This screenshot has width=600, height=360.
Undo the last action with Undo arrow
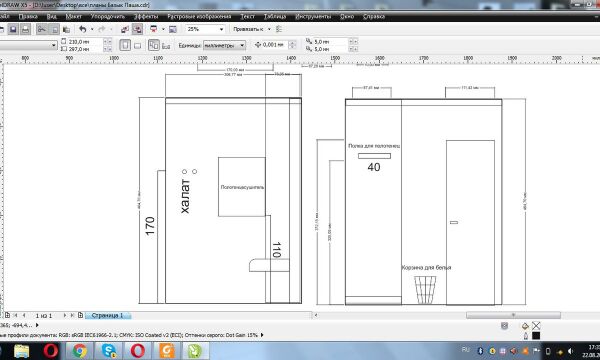(x=82, y=29)
